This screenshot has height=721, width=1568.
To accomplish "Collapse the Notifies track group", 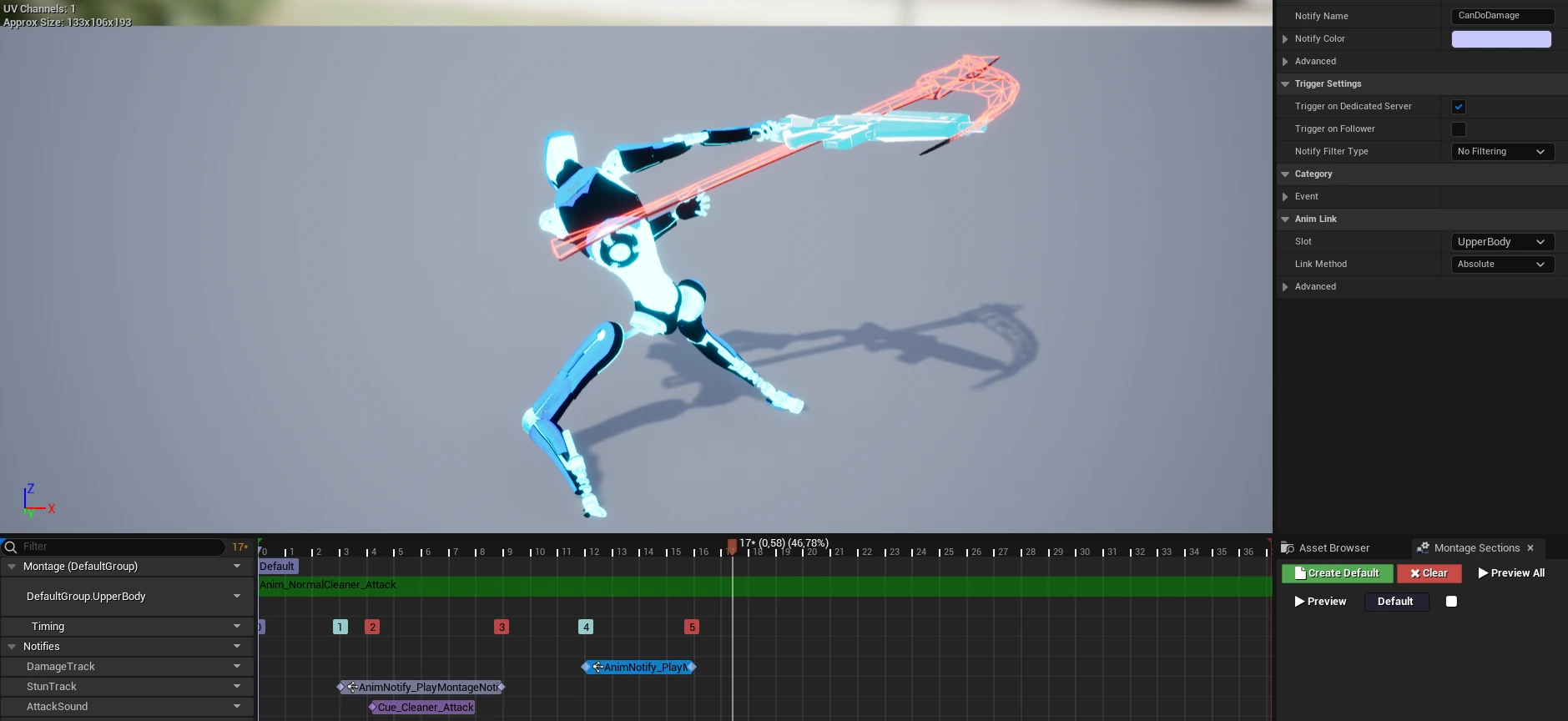I will 12,647.
